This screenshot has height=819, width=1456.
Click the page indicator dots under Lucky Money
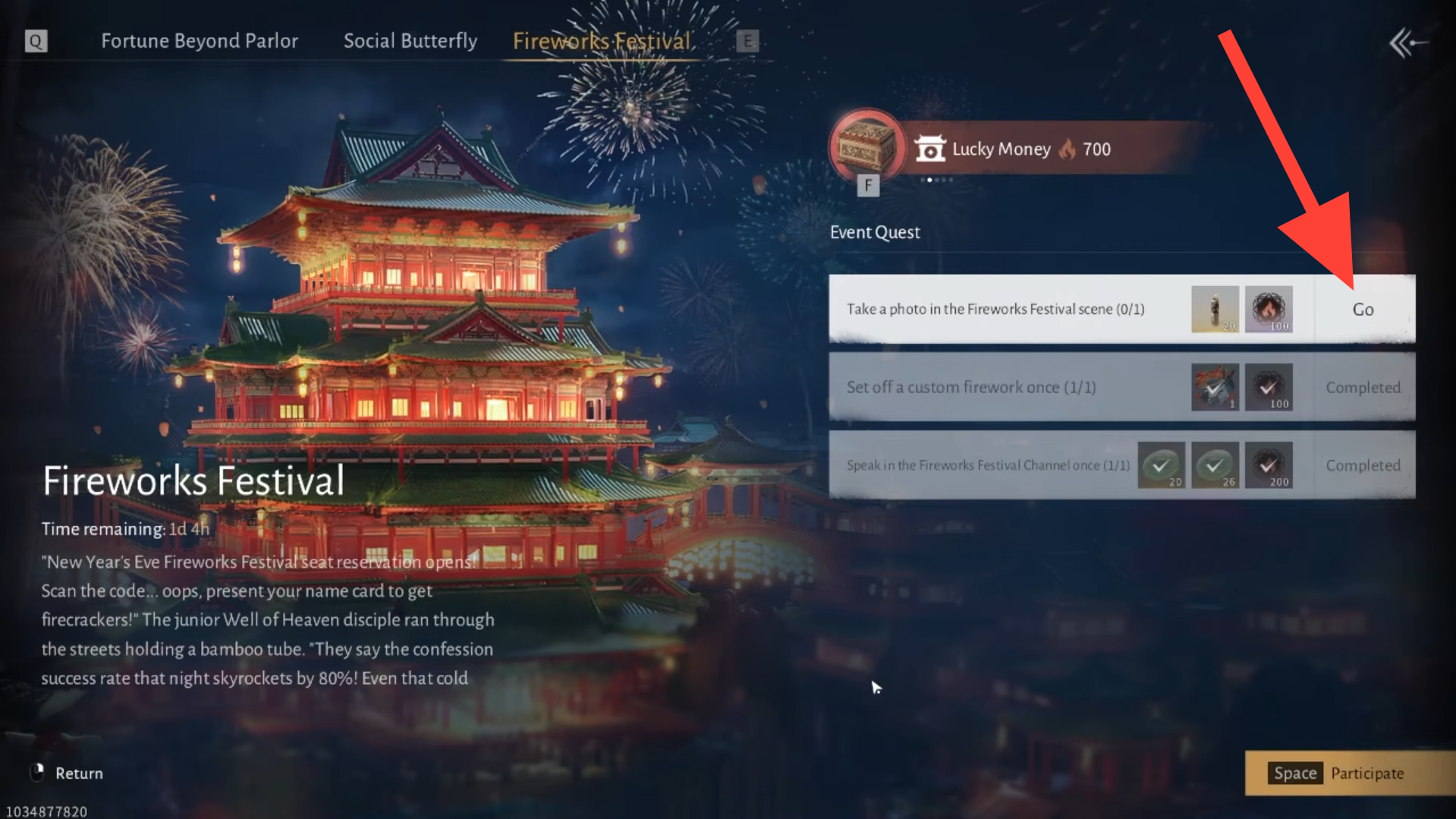click(937, 180)
